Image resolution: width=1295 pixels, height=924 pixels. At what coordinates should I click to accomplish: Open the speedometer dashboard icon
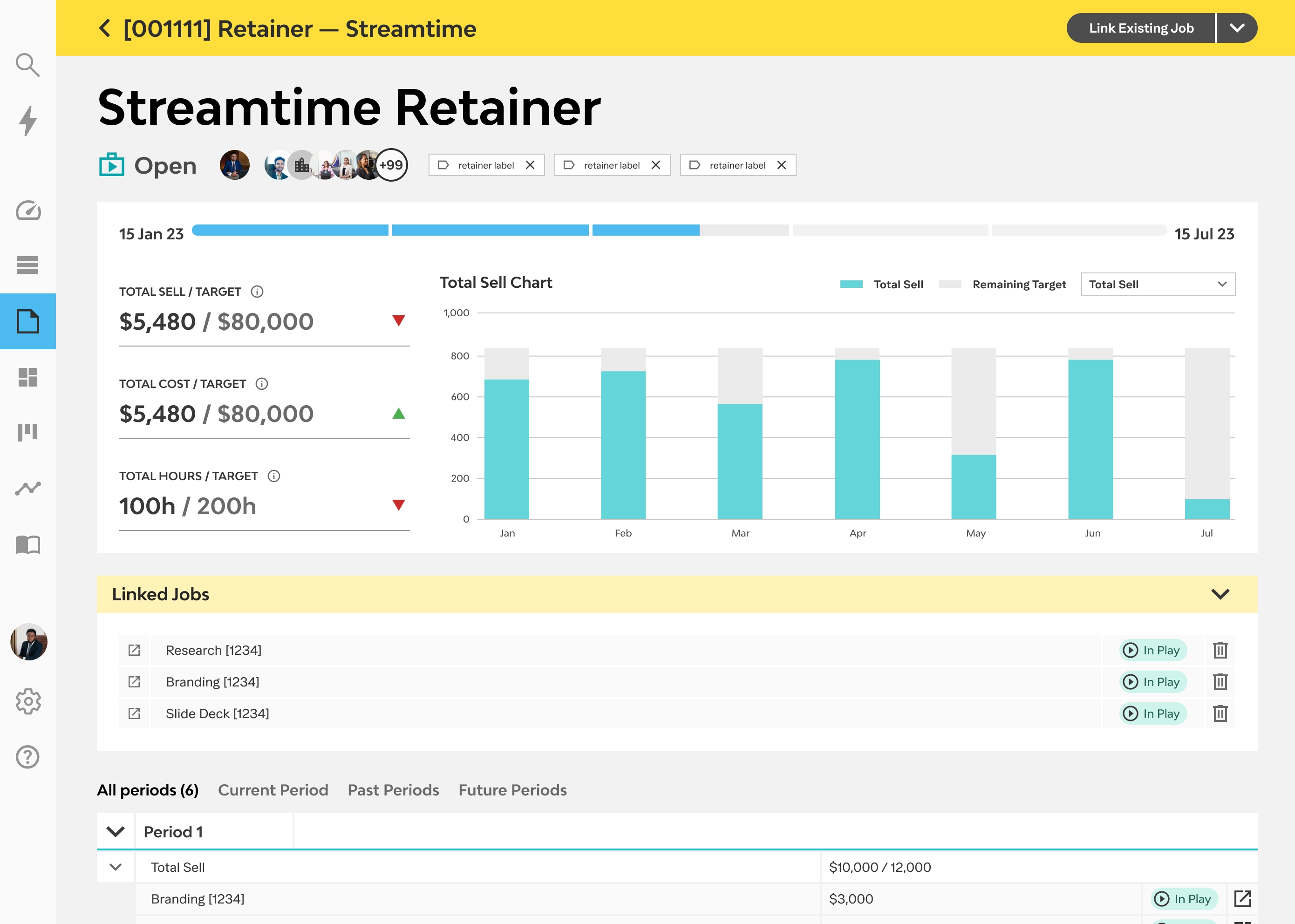pos(27,211)
